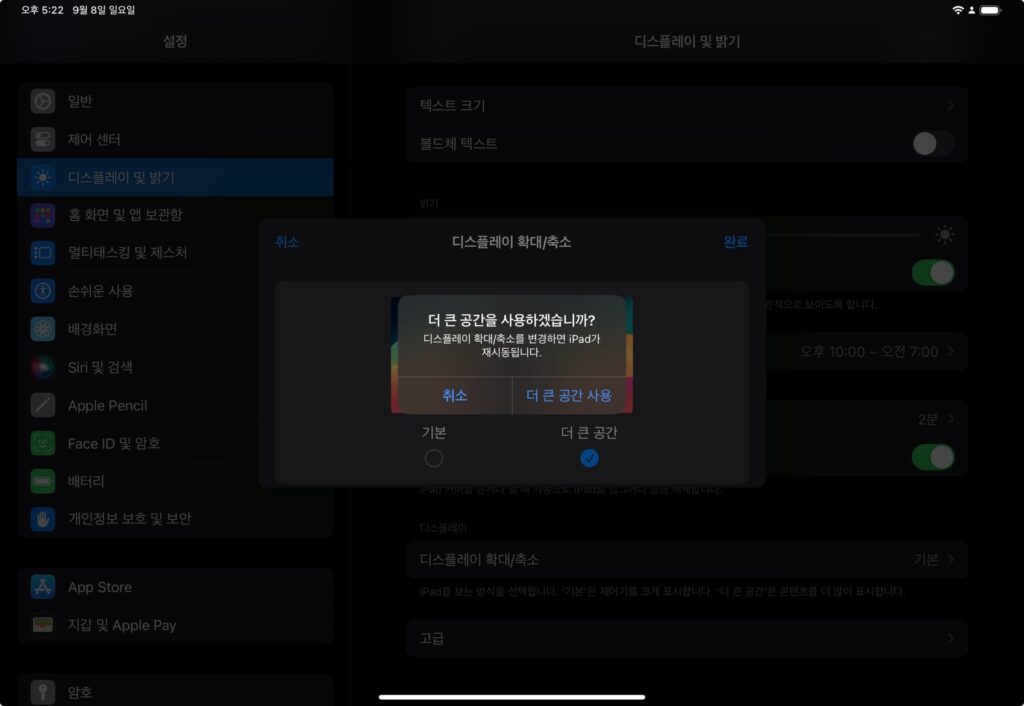This screenshot has width=1024, height=706.
Task: Tap the 손쉬운 사용 sidebar label
Action: tap(101, 291)
